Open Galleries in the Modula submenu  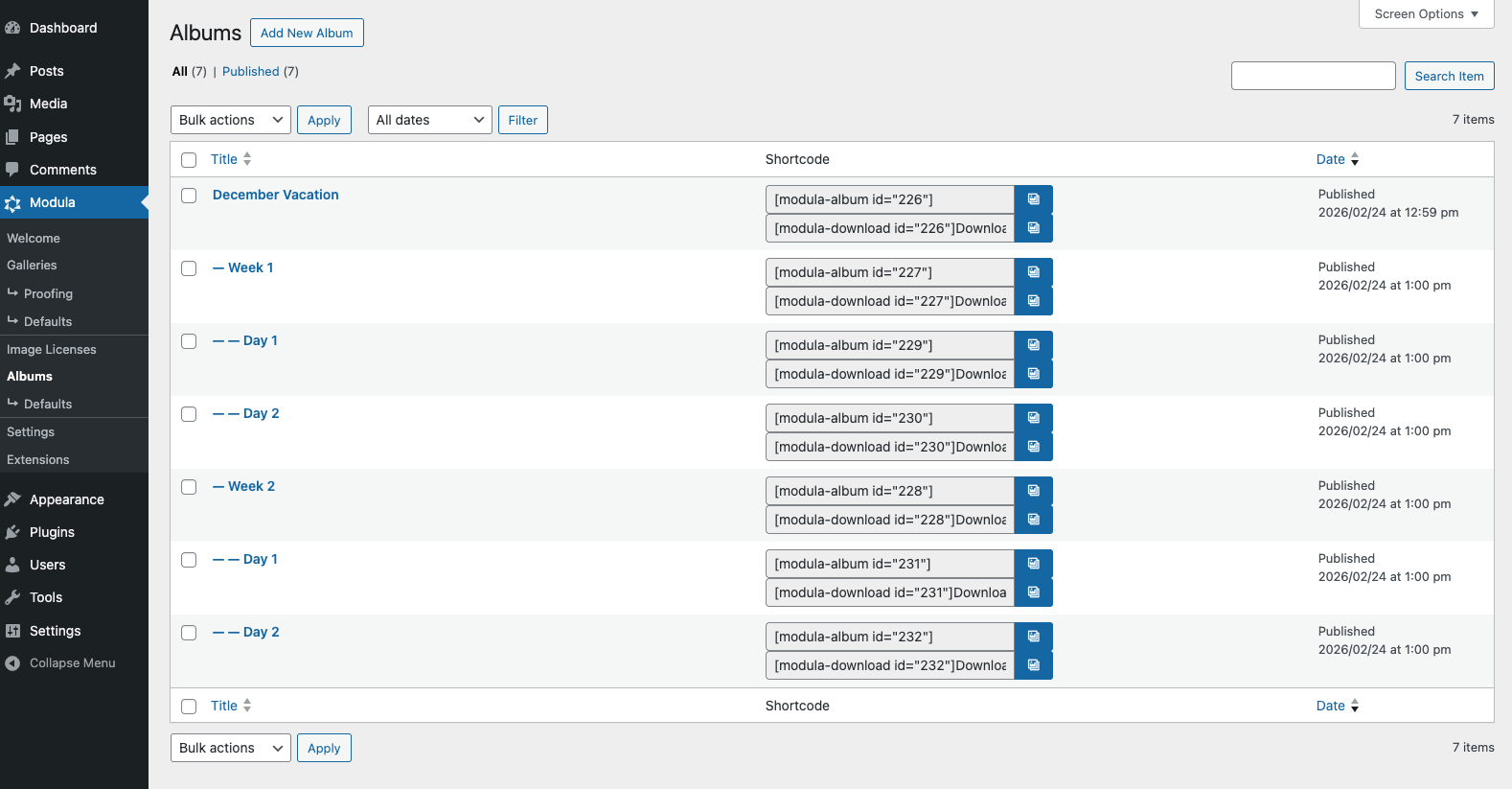pyautogui.click(x=32, y=266)
